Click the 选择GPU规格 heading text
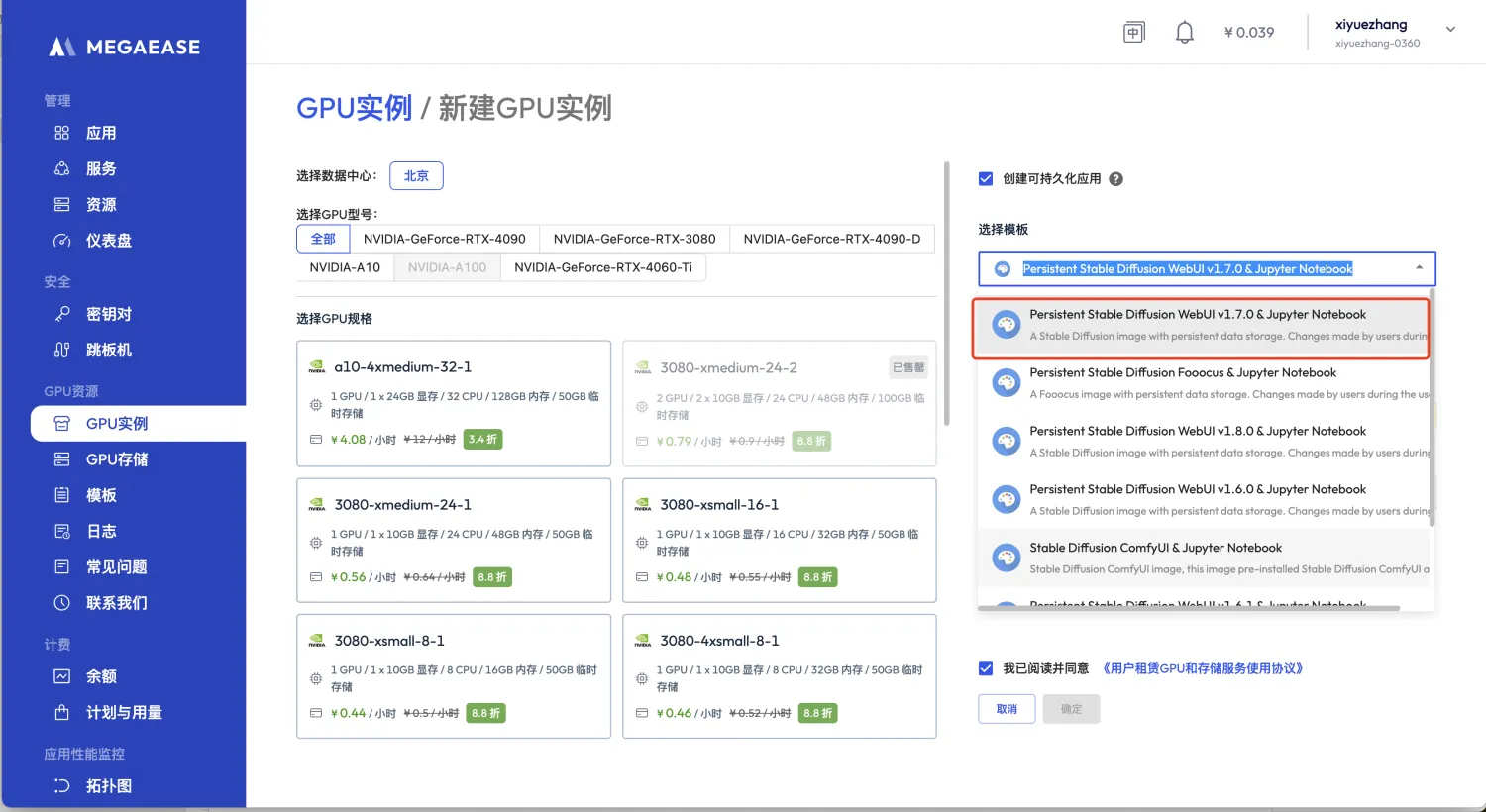This screenshot has width=1486, height=812. [334, 319]
